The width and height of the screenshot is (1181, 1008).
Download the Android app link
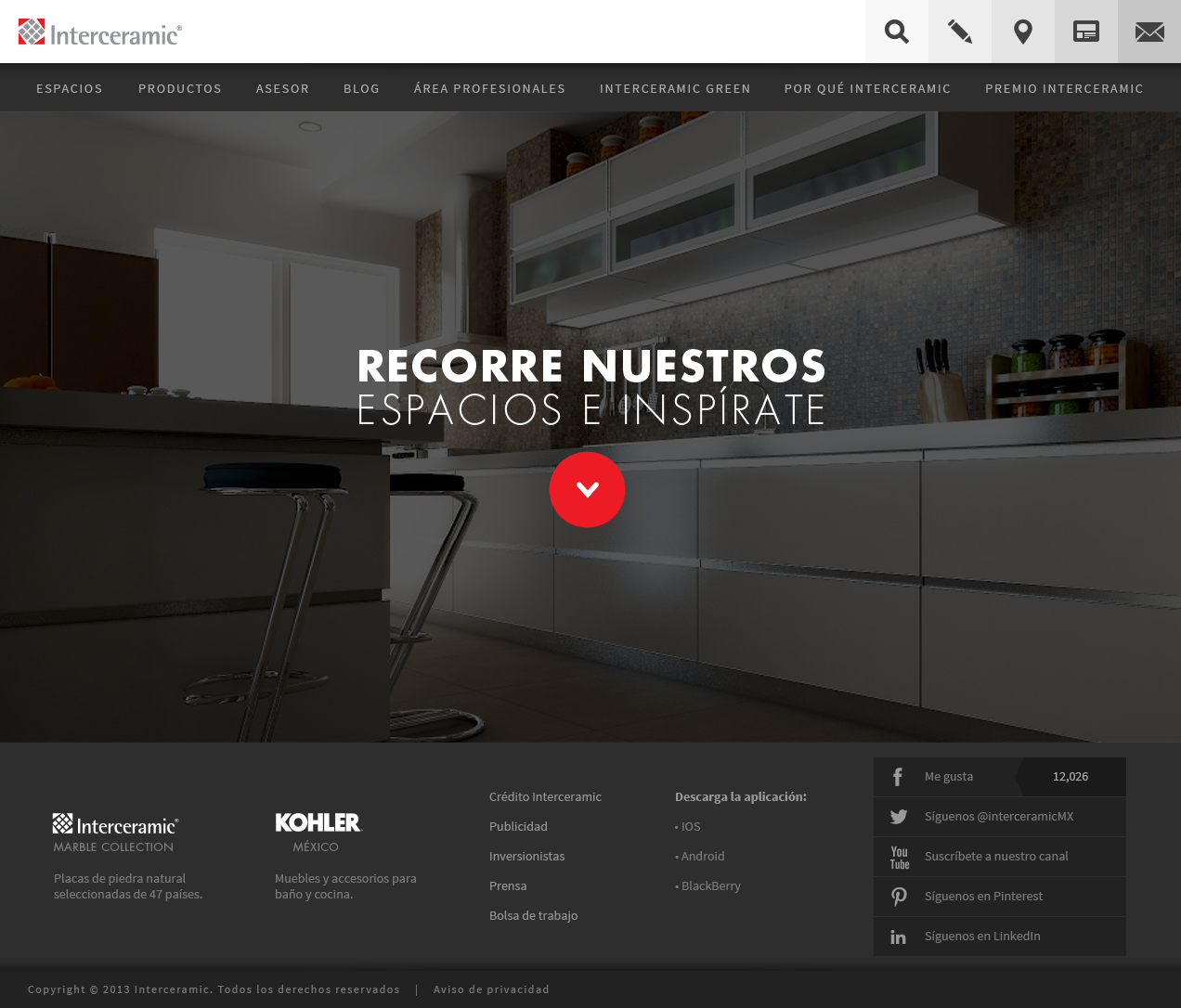point(702,856)
